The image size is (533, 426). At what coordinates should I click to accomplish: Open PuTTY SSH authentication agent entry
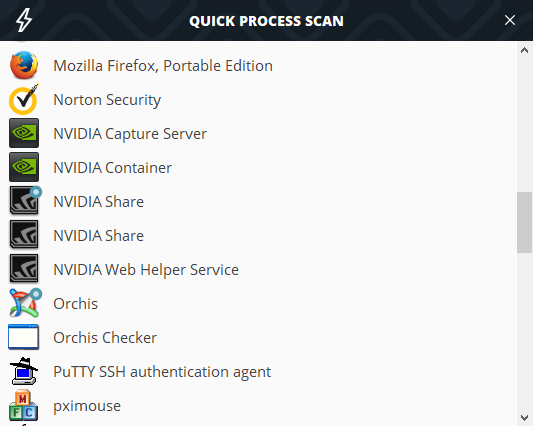pos(258,372)
